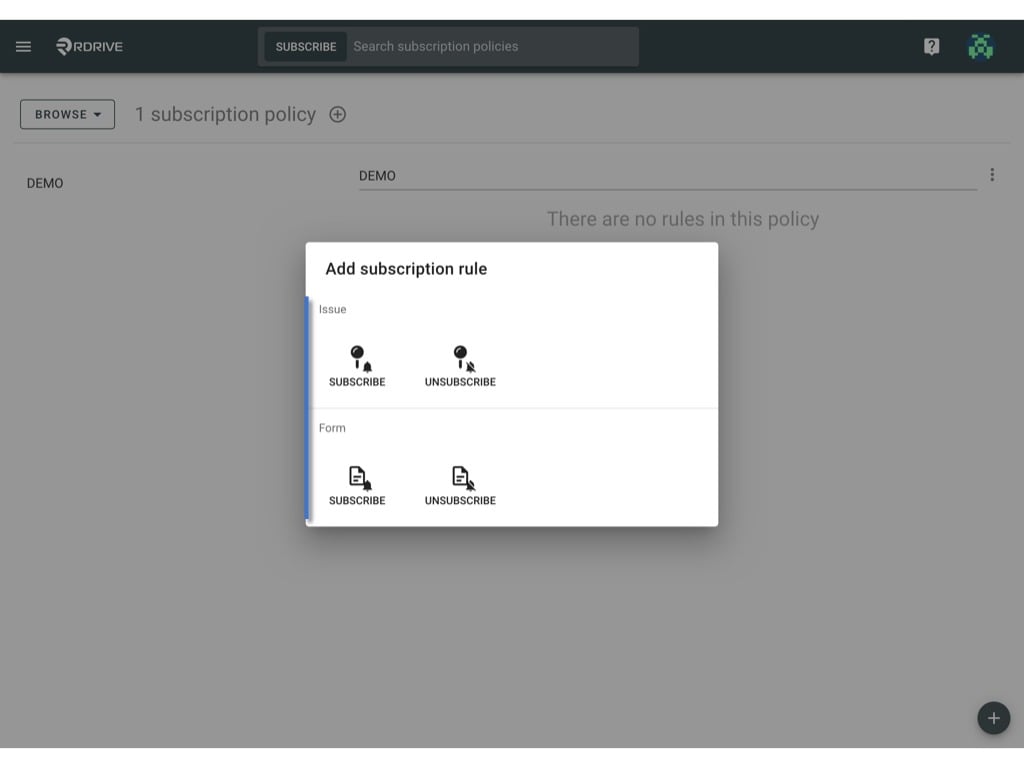Click the RDRIVE logo
The width and height of the screenshot is (1024, 768).
pos(89,46)
